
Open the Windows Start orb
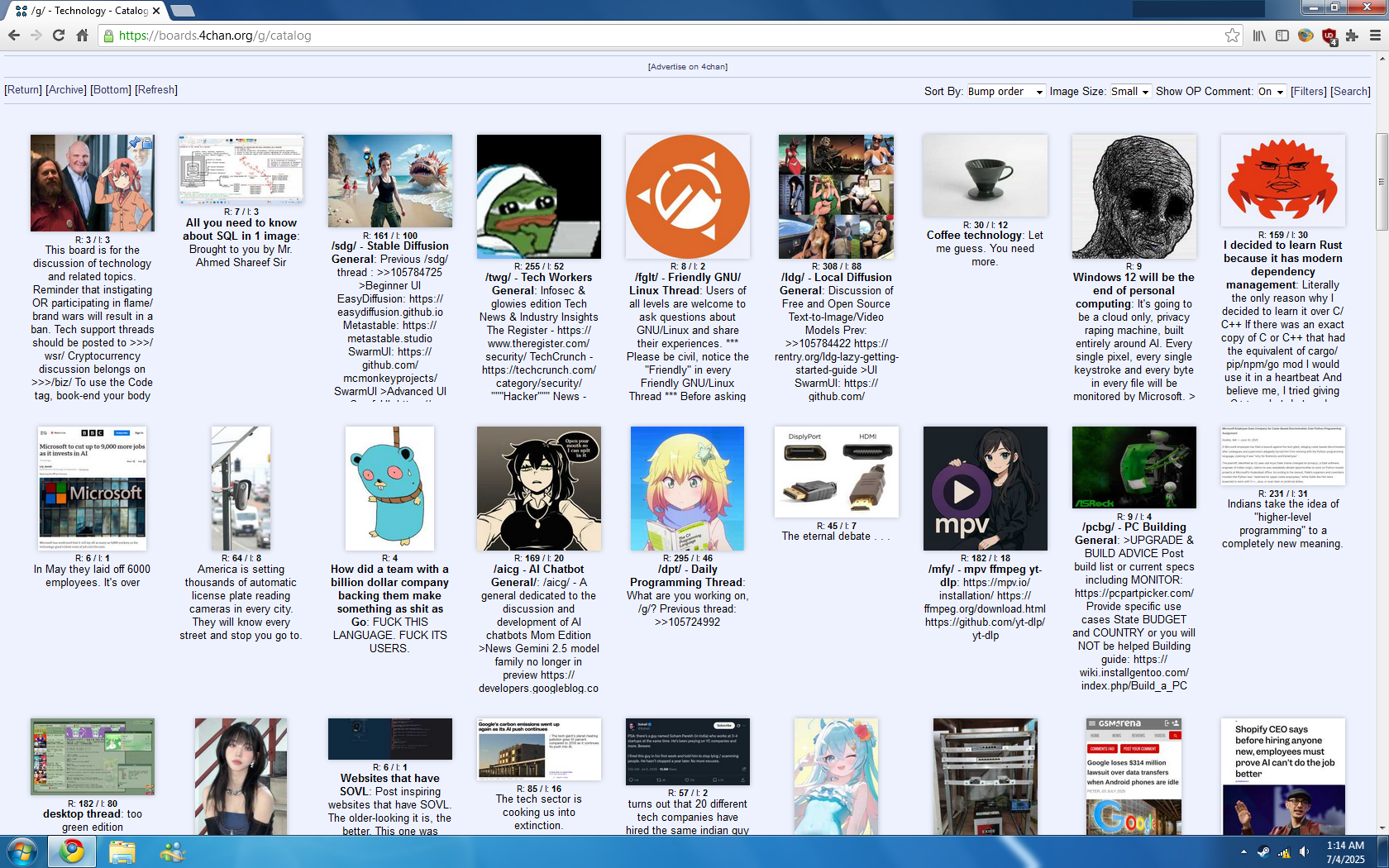21,851
